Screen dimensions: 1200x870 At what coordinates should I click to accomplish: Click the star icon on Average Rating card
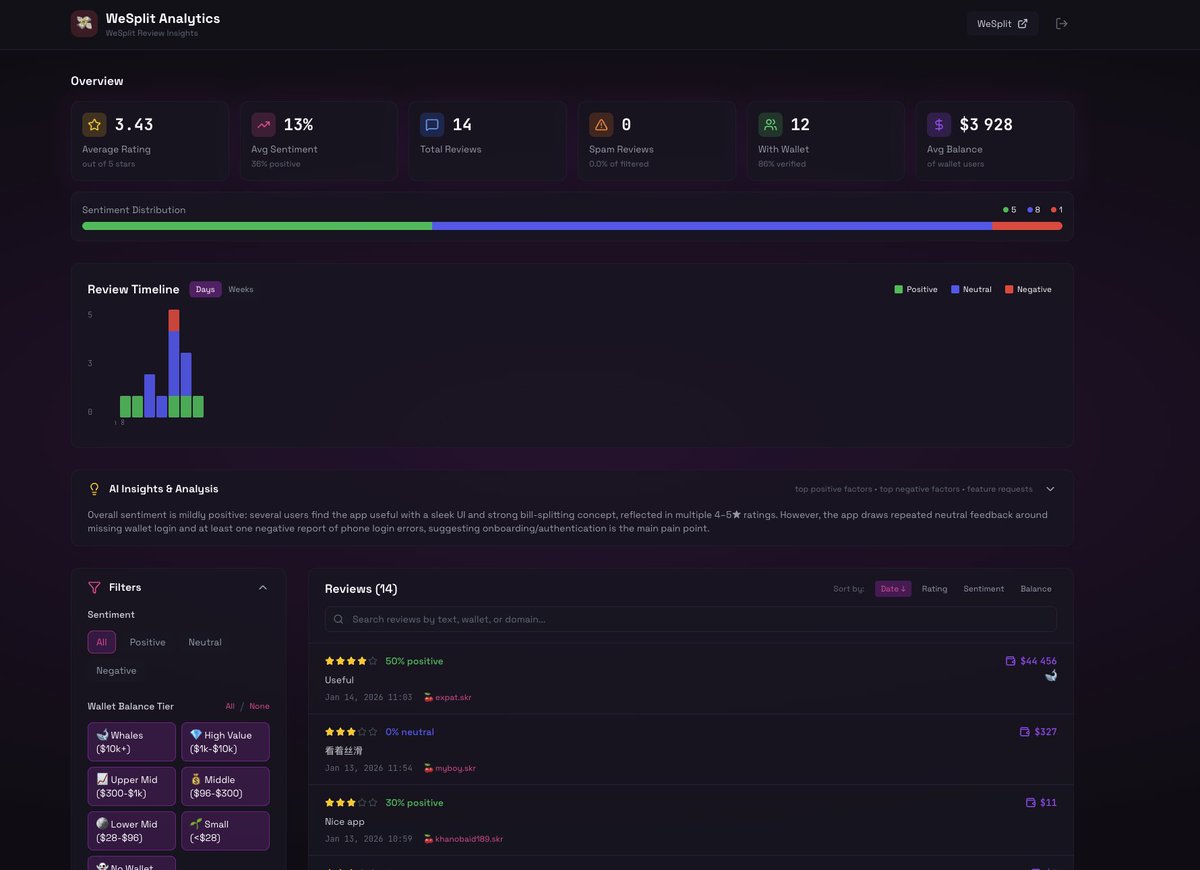click(94, 125)
